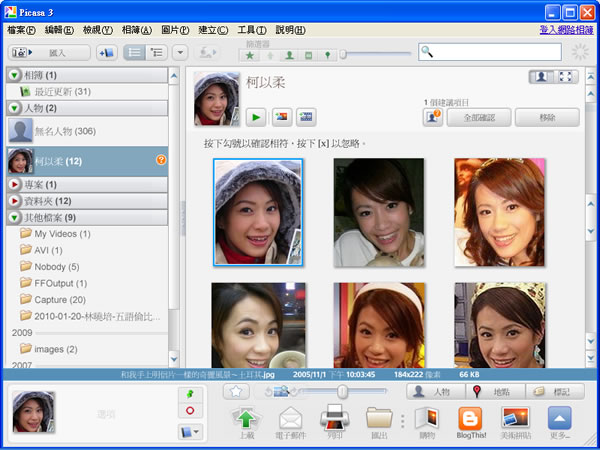Select the Capture folder in the list
Screen dimensions: 600x450
click(59, 299)
